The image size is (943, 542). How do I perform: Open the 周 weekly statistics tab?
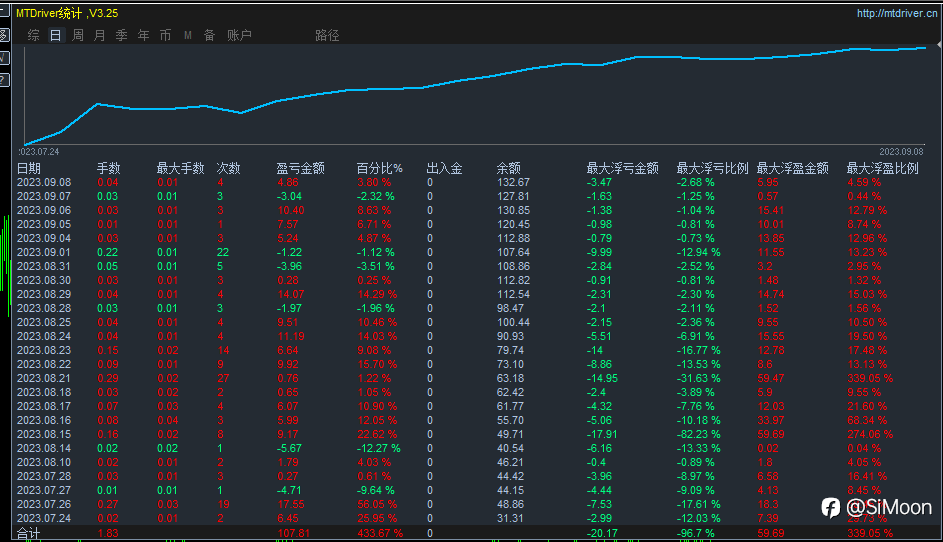(x=78, y=35)
